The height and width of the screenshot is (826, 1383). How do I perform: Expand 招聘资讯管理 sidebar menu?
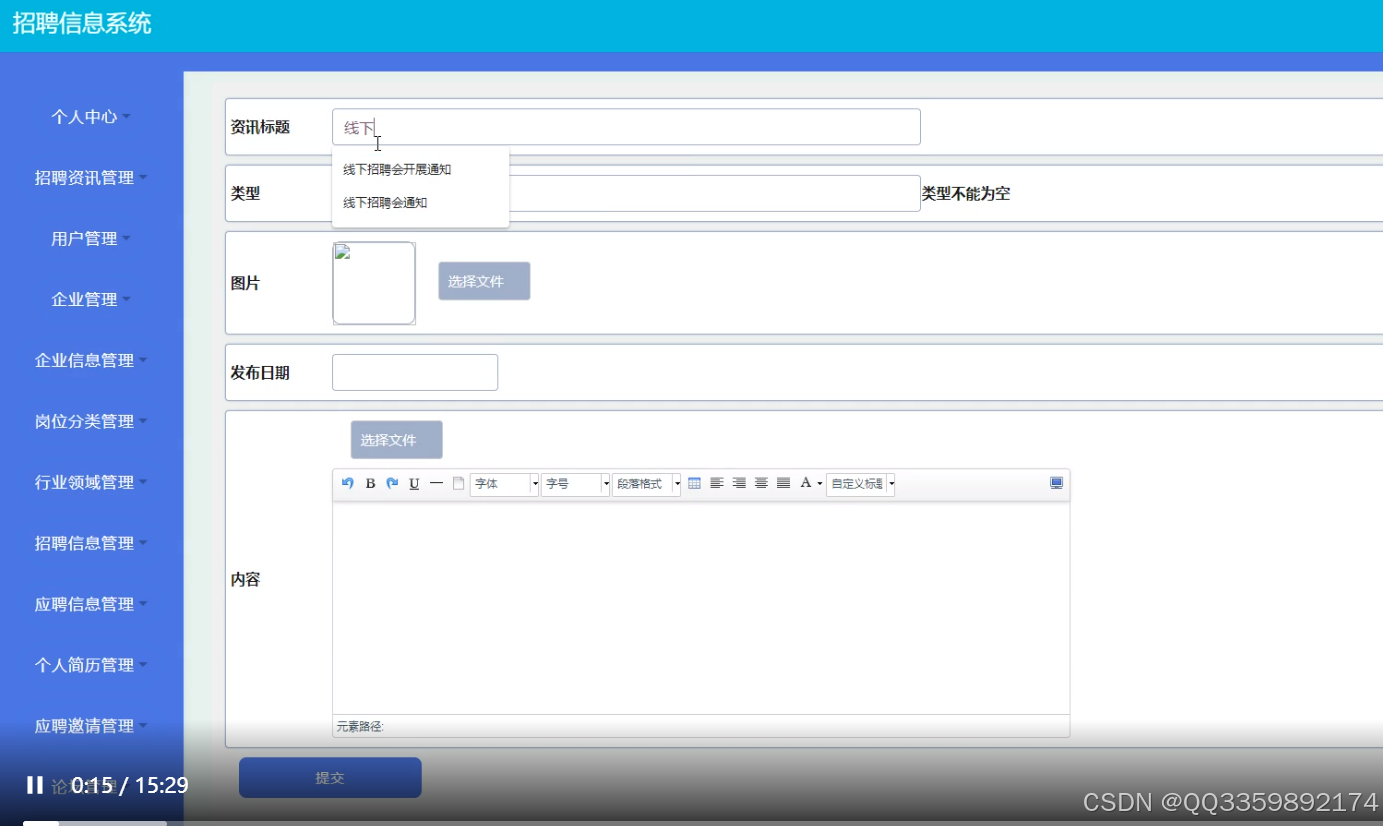(x=91, y=178)
